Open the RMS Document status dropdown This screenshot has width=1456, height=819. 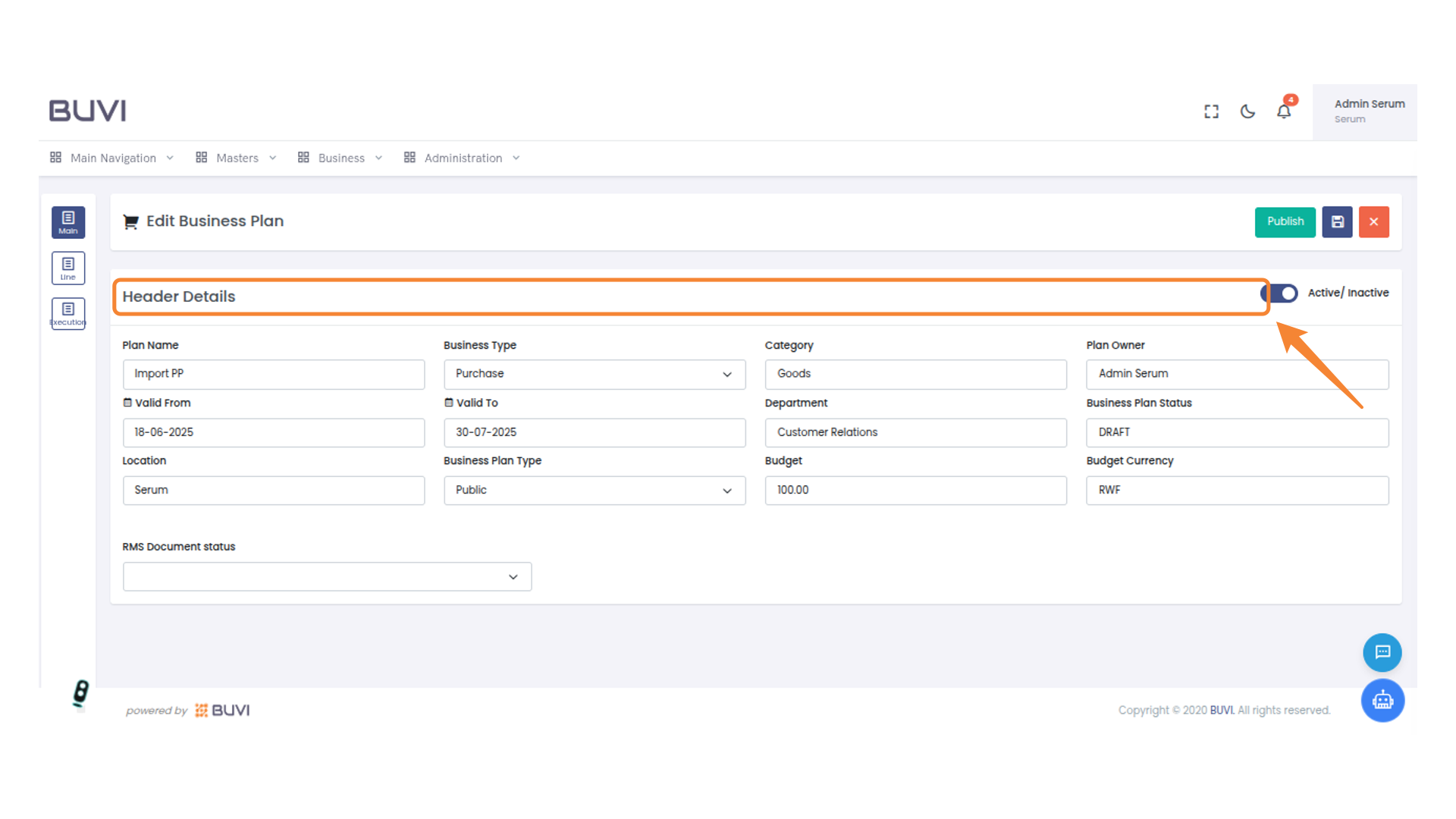pyautogui.click(x=513, y=576)
